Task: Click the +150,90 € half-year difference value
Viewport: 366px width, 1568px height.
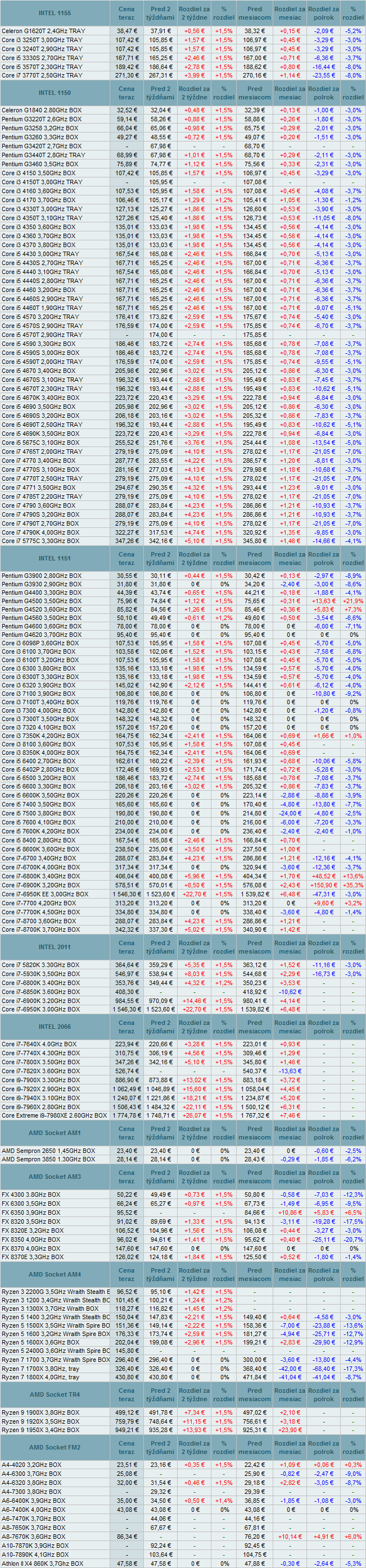Action: tap(324, 885)
